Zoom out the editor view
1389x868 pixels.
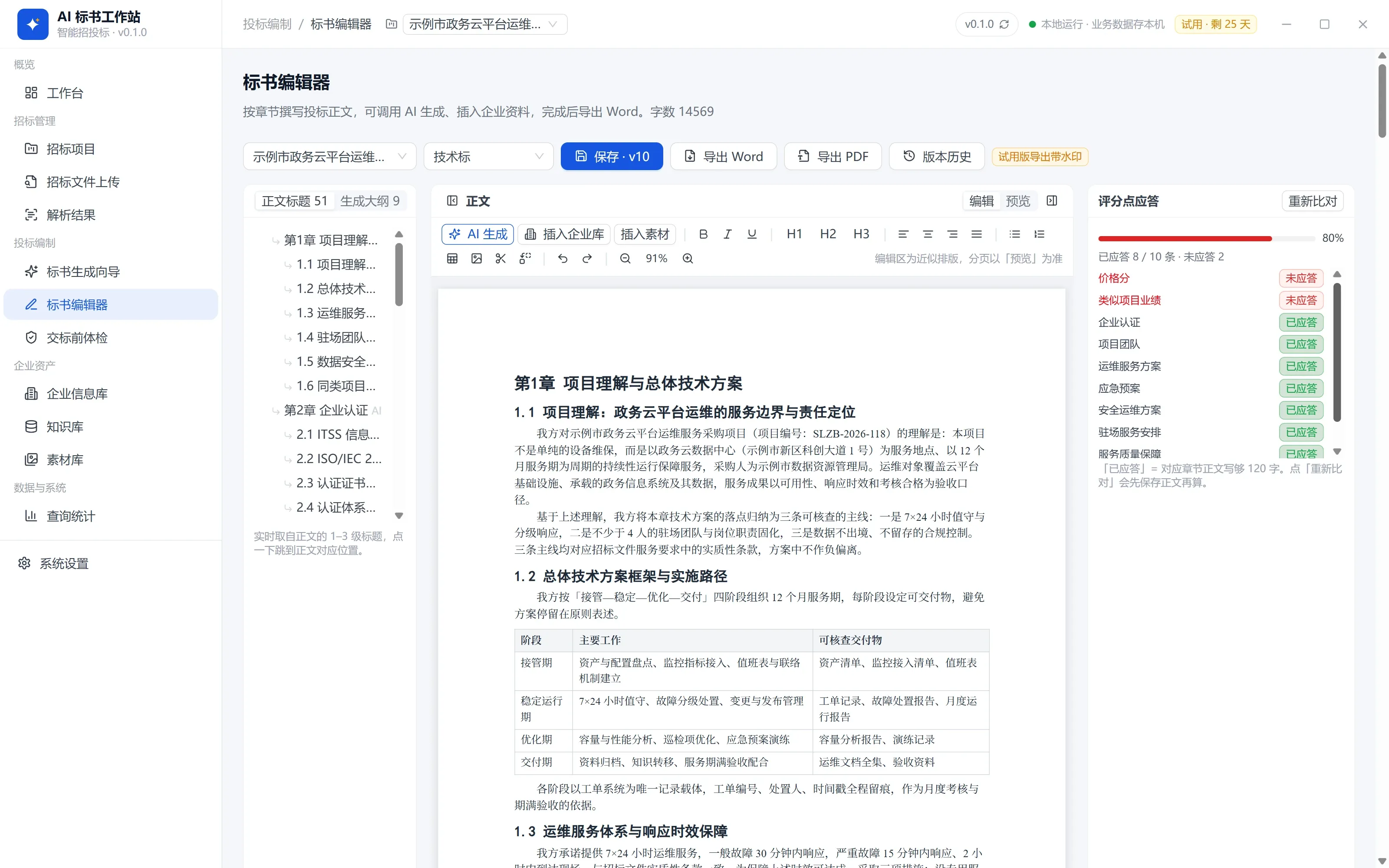pyautogui.click(x=625, y=258)
